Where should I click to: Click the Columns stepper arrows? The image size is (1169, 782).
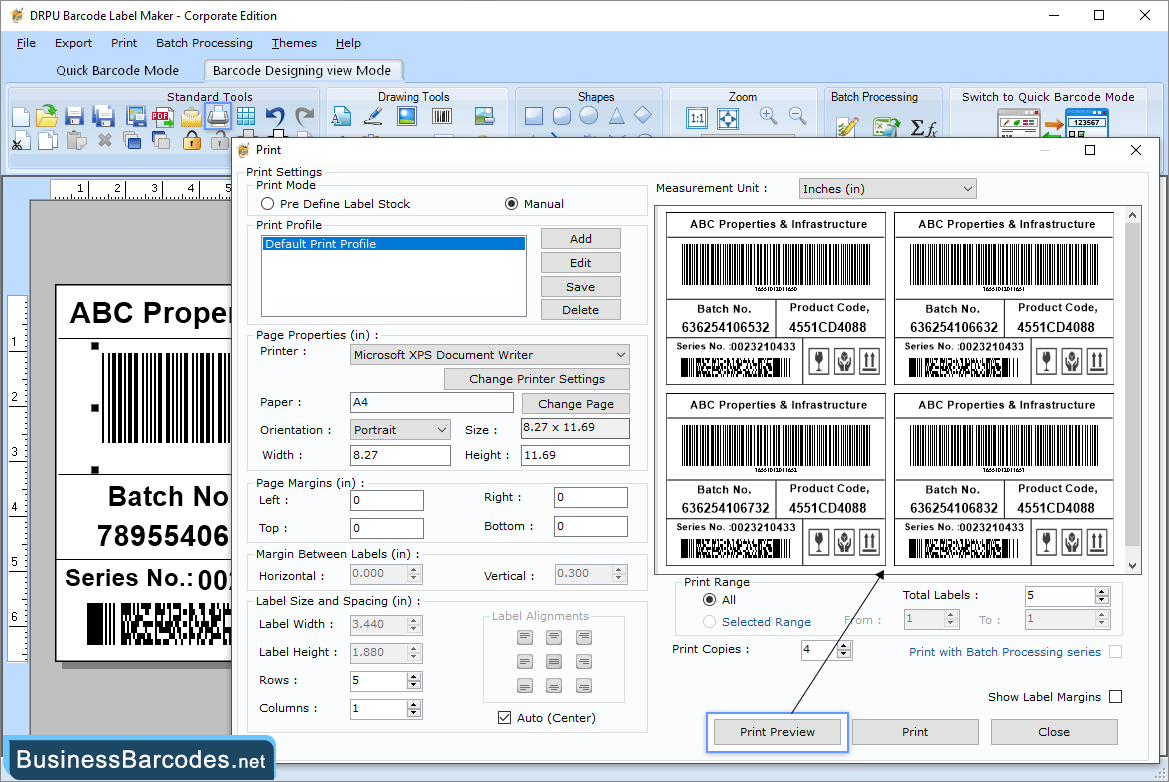[414, 708]
